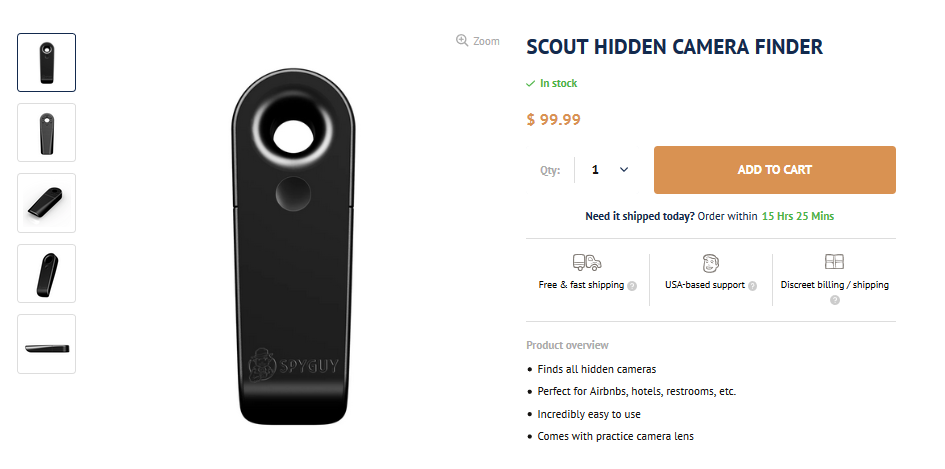Click the Discreet billing / shipping label
This screenshot has height=469, width=945.
tap(834, 285)
